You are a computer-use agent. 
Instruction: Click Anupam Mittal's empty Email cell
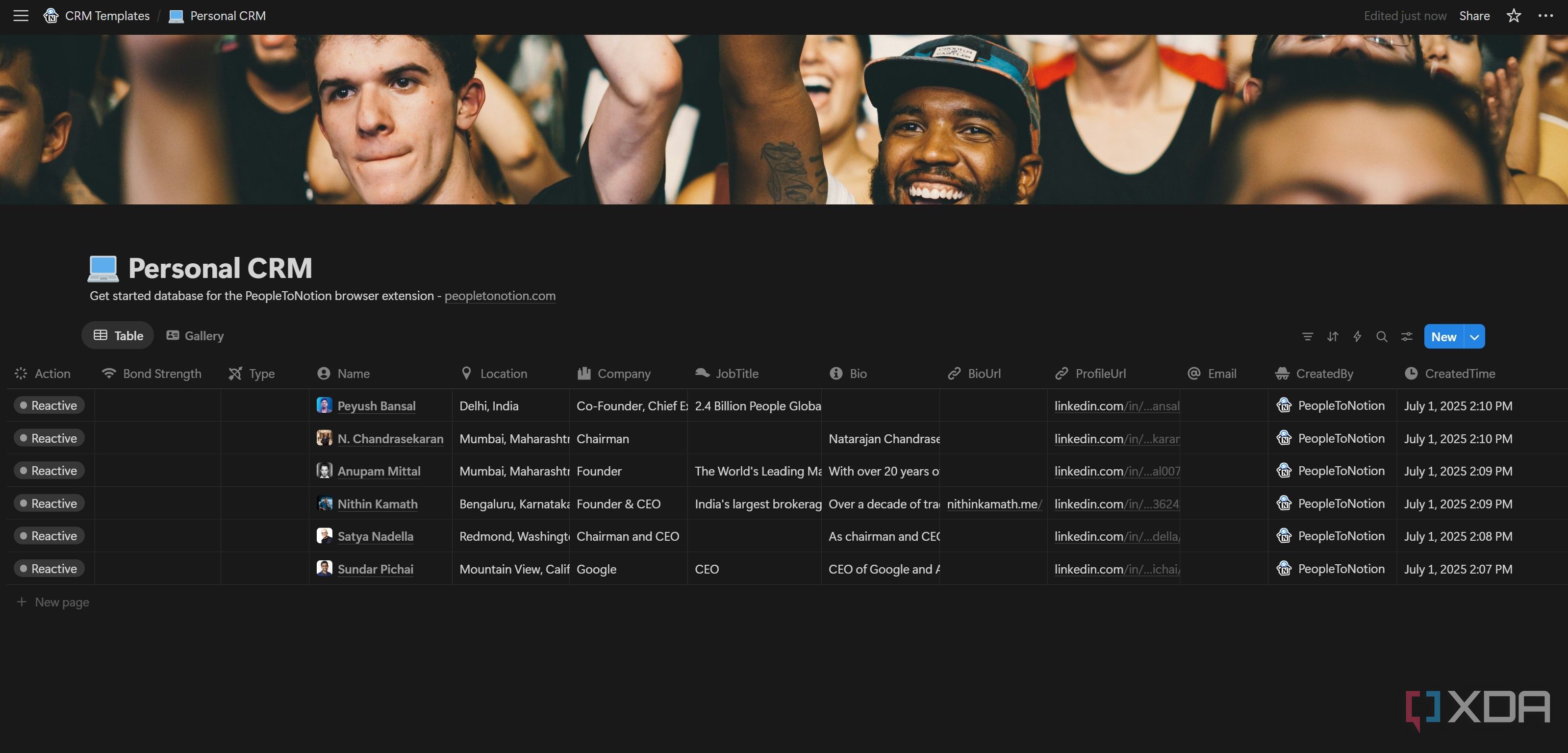1223,471
